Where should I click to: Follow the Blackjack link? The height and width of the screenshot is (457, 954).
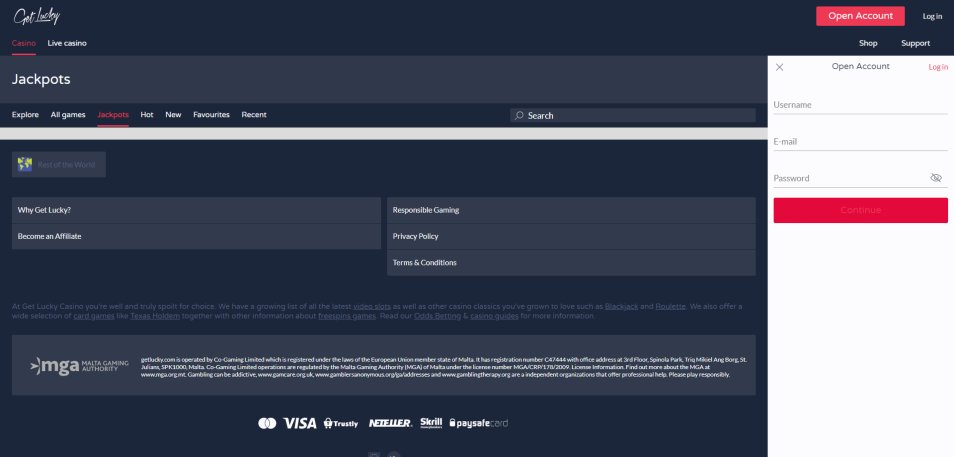[x=621, y=307]
